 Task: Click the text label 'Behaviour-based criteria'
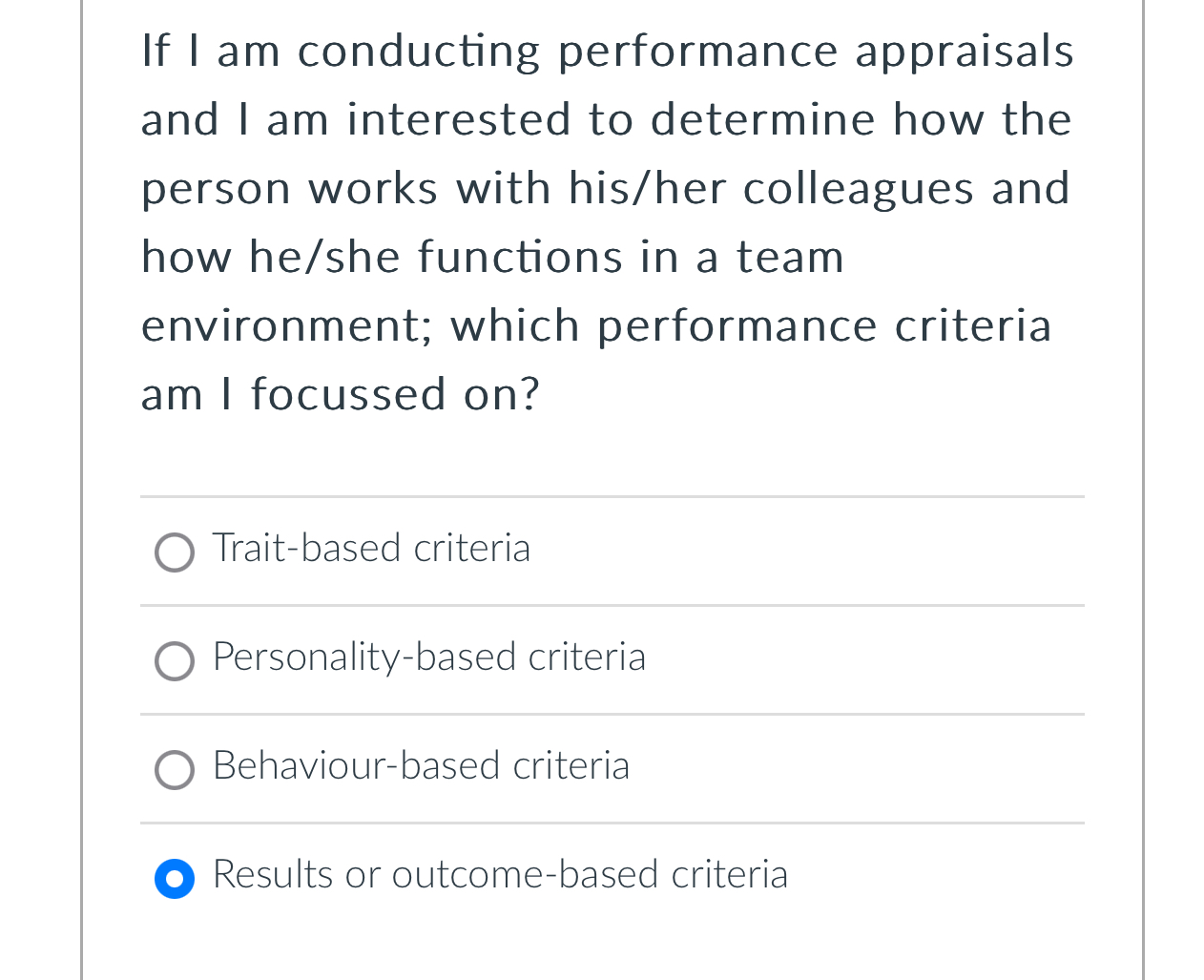[421, 766]
